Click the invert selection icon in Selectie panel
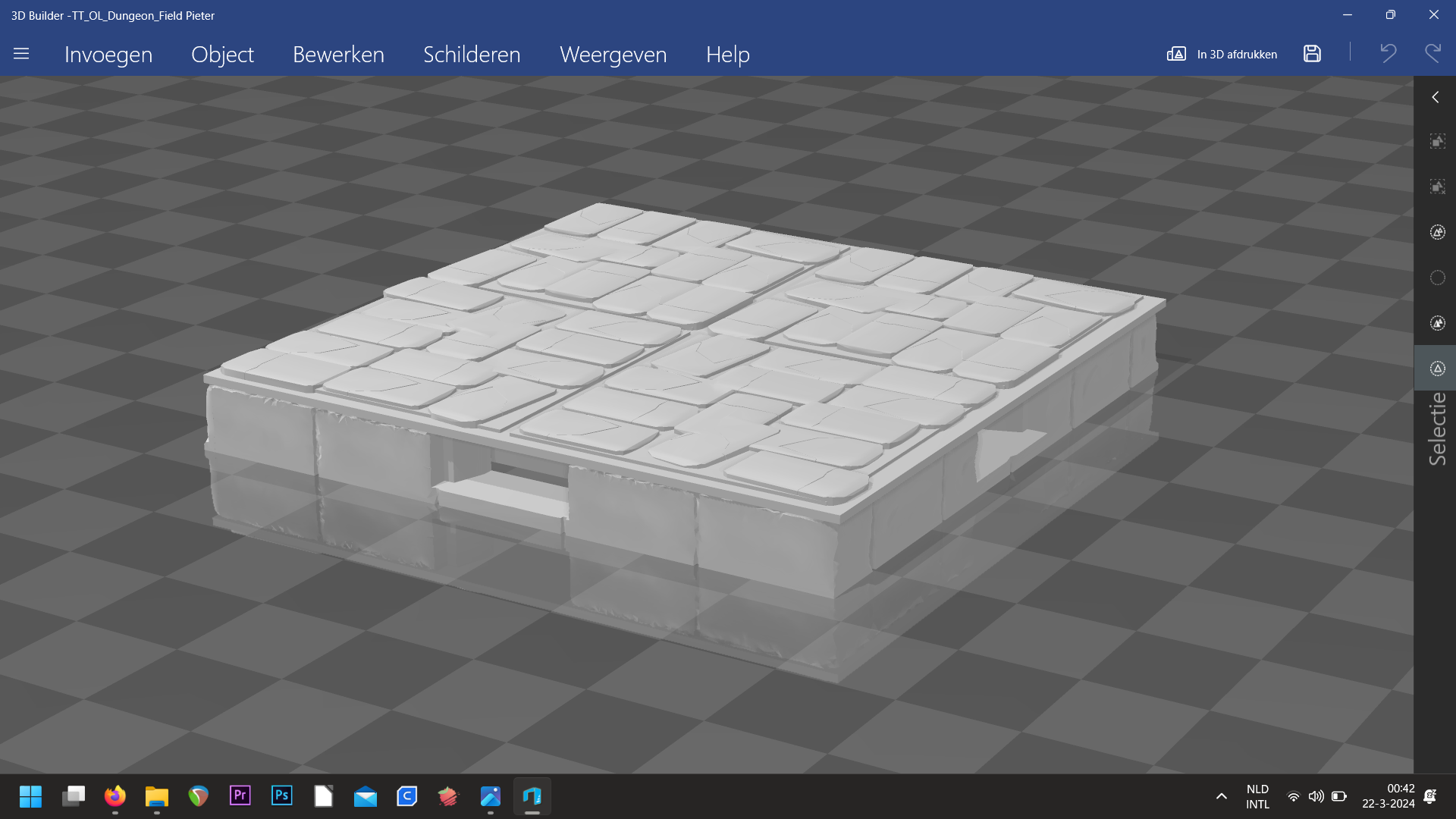This screenshot has height=819, width=1456. [1437, 323]
